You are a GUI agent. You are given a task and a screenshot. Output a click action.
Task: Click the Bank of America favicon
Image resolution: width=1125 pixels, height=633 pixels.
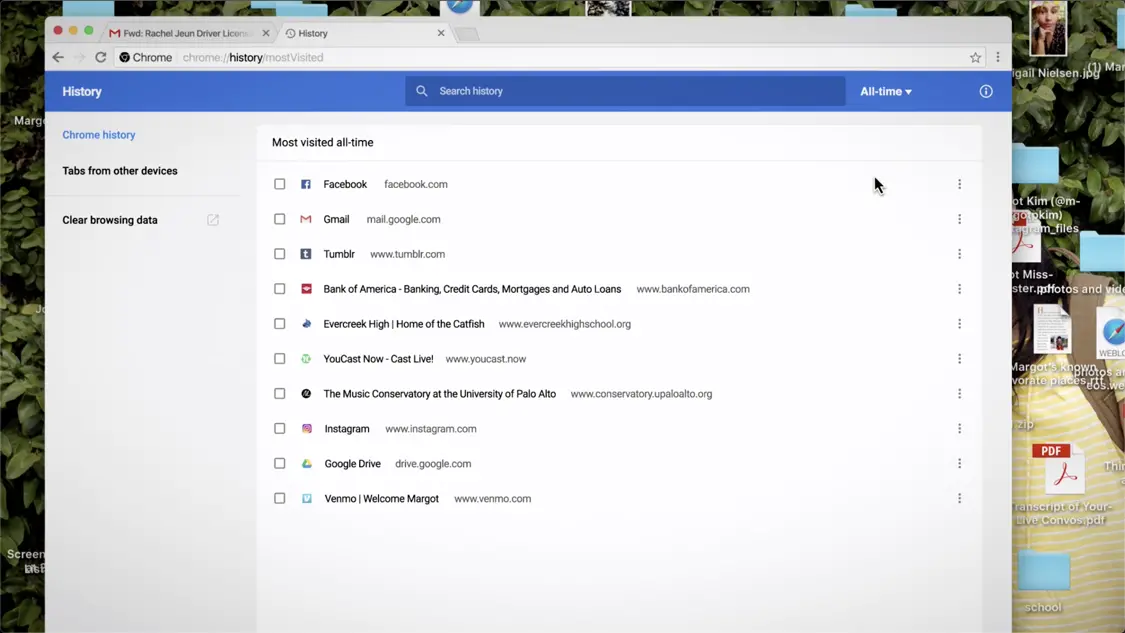pos(306,289)
